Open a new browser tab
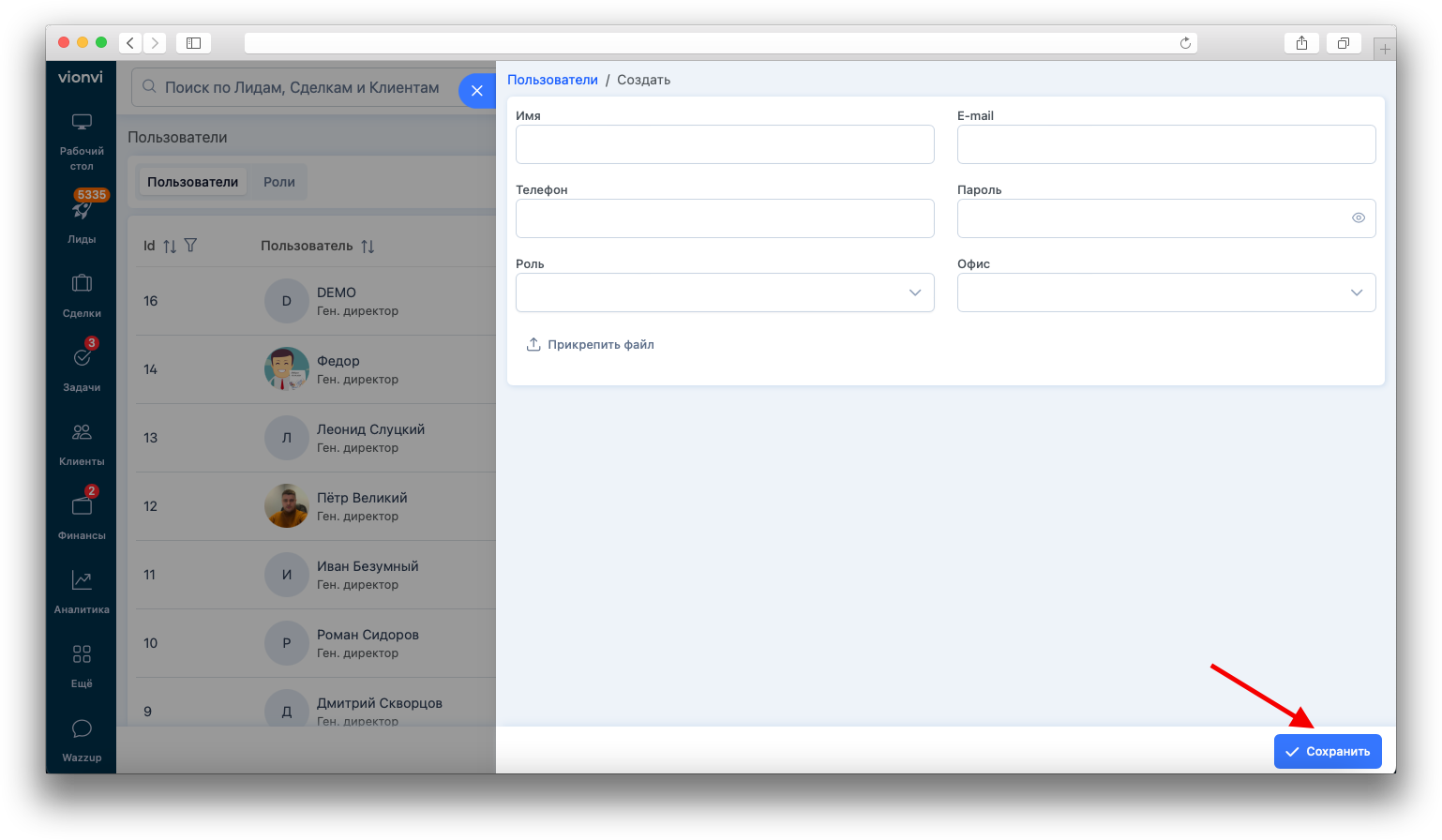The image size is (1442, 840). pyautogui.click(x=1385, y=49)
